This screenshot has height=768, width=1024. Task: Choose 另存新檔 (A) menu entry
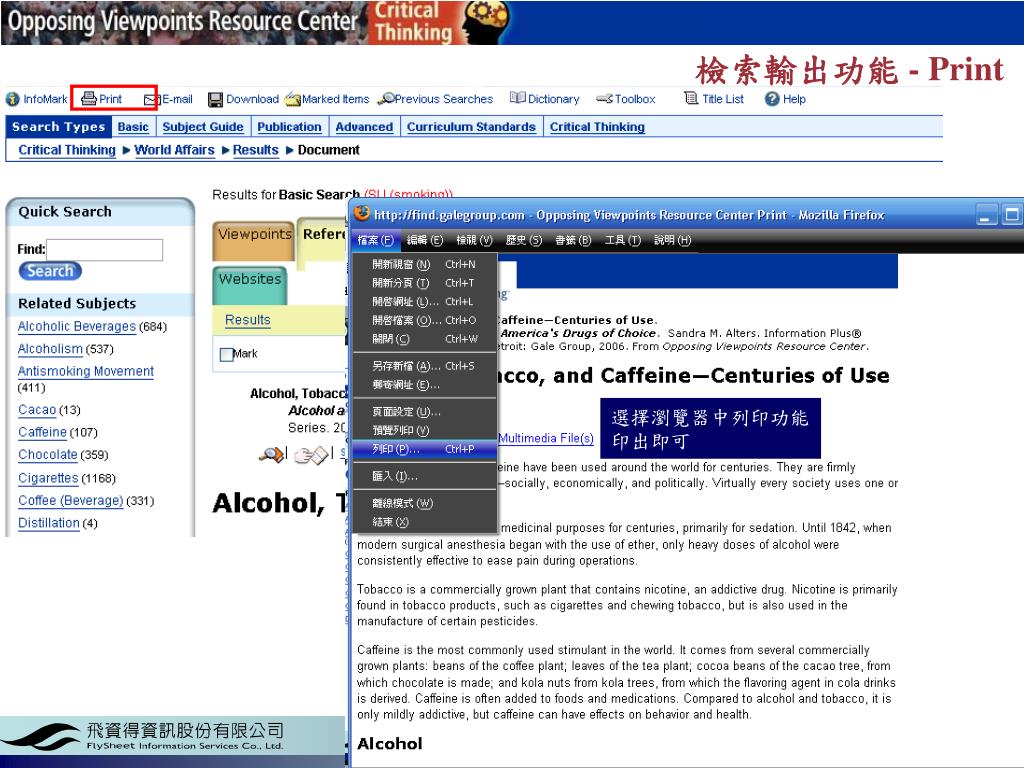(424, 366)
